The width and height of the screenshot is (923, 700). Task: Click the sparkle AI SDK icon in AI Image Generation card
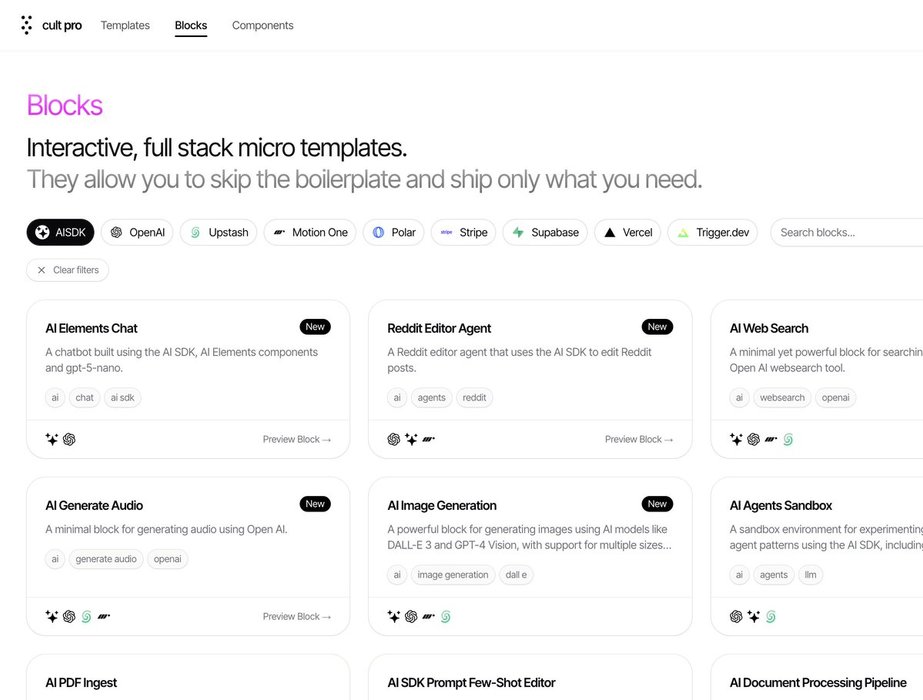pyautogui.click(x=394, y=617)
